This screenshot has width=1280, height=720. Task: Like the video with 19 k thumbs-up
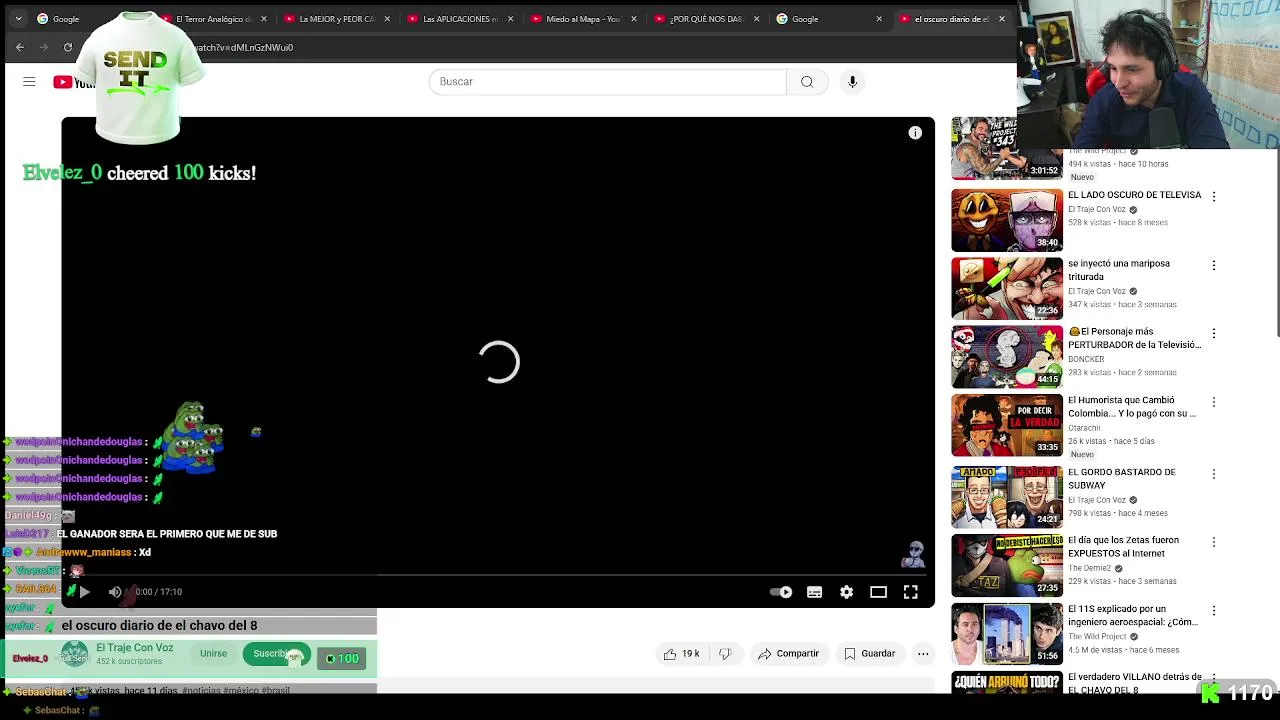681,654
